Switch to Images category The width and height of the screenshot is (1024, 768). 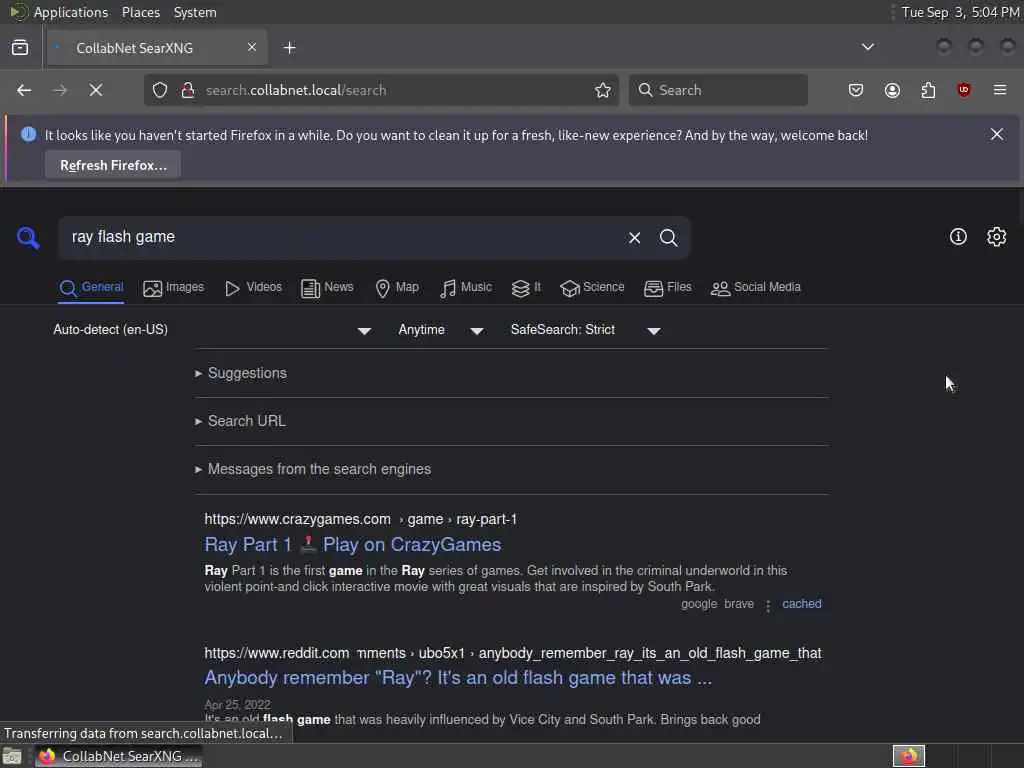point(174,287)
